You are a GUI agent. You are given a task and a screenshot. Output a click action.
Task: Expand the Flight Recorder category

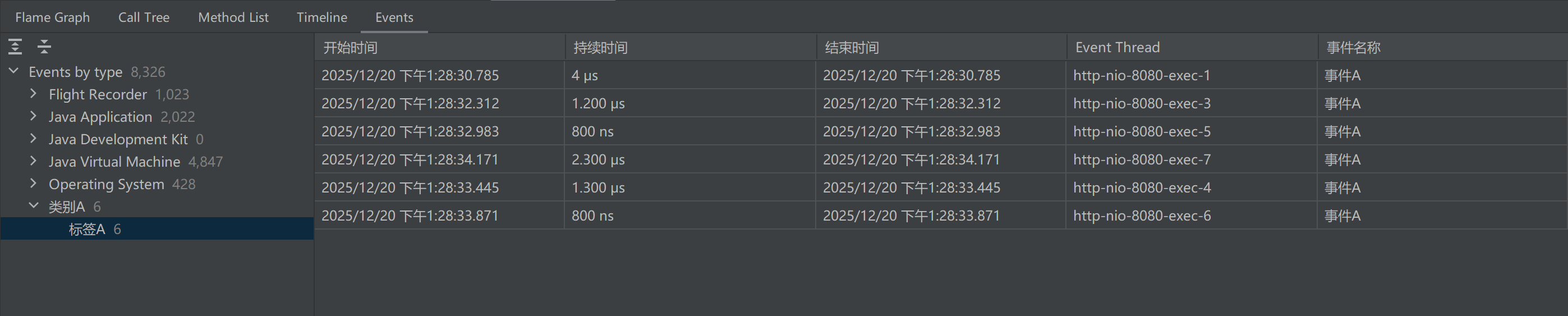point(34,94)
